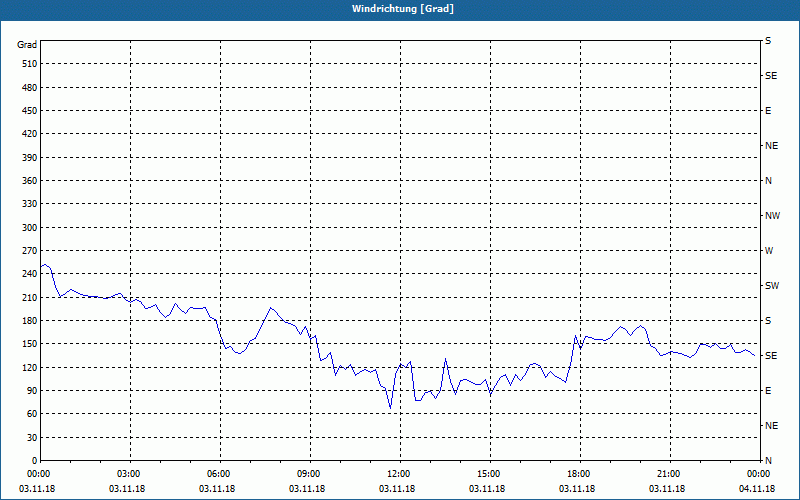The height and width of the screenshot is (500, 800).
Task: Select the 03.11.18 date beneath 18:00
Action: (577, 489)
